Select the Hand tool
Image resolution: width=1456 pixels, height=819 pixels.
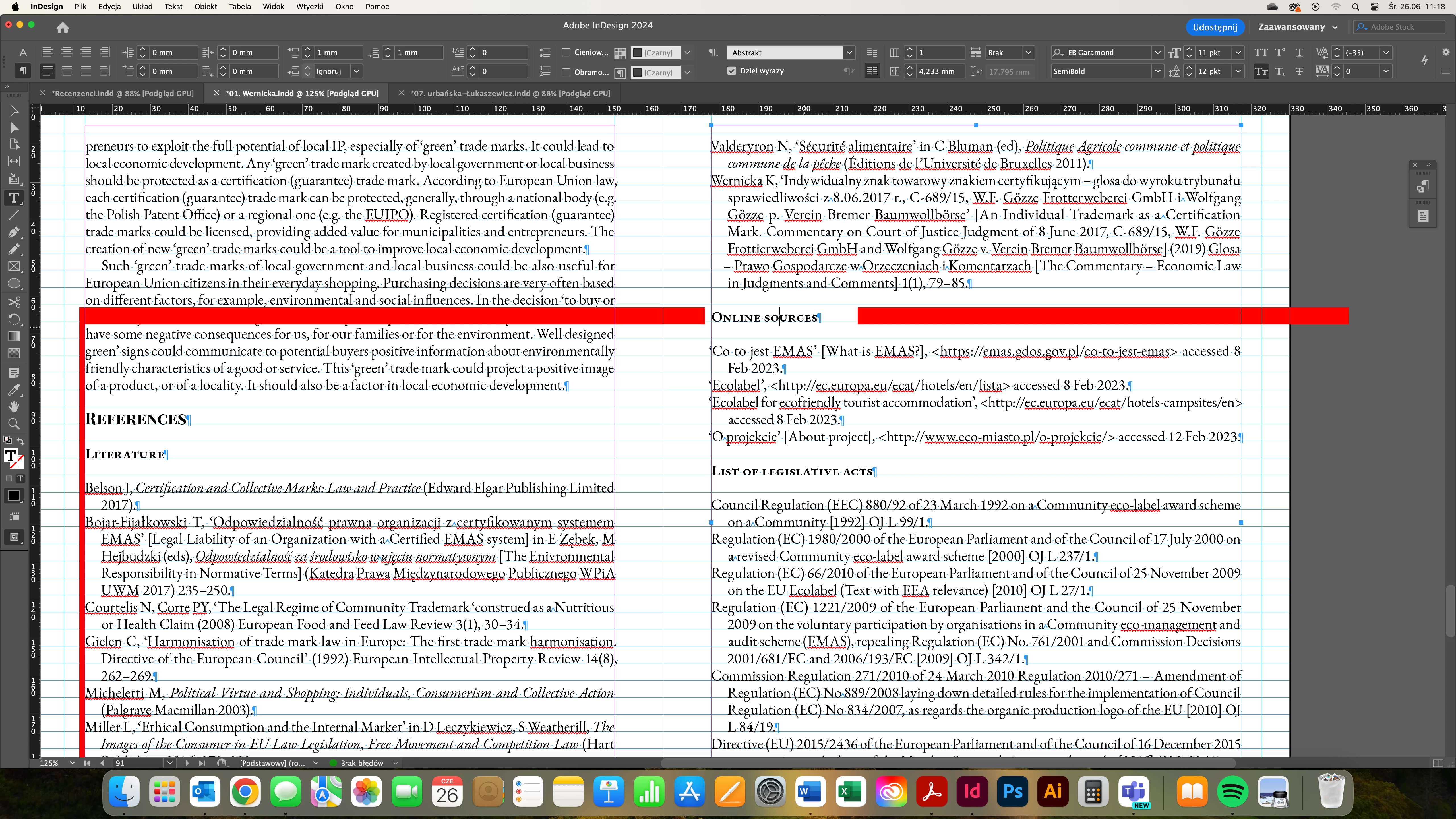pos(14,406)
